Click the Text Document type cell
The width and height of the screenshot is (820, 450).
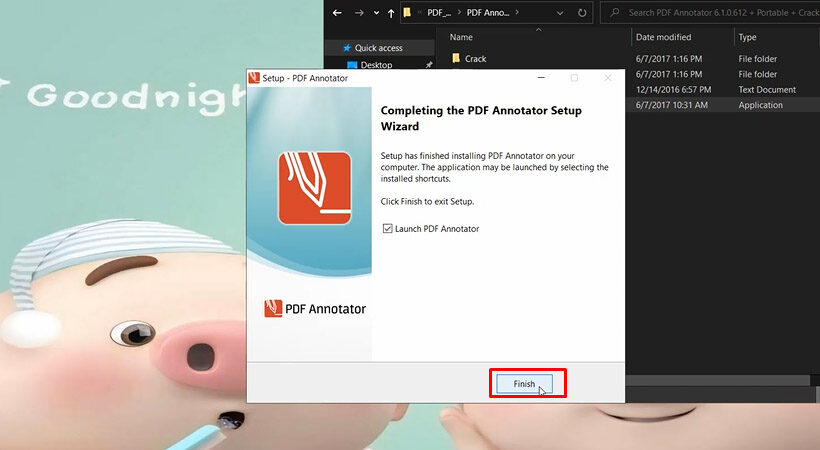767,89
